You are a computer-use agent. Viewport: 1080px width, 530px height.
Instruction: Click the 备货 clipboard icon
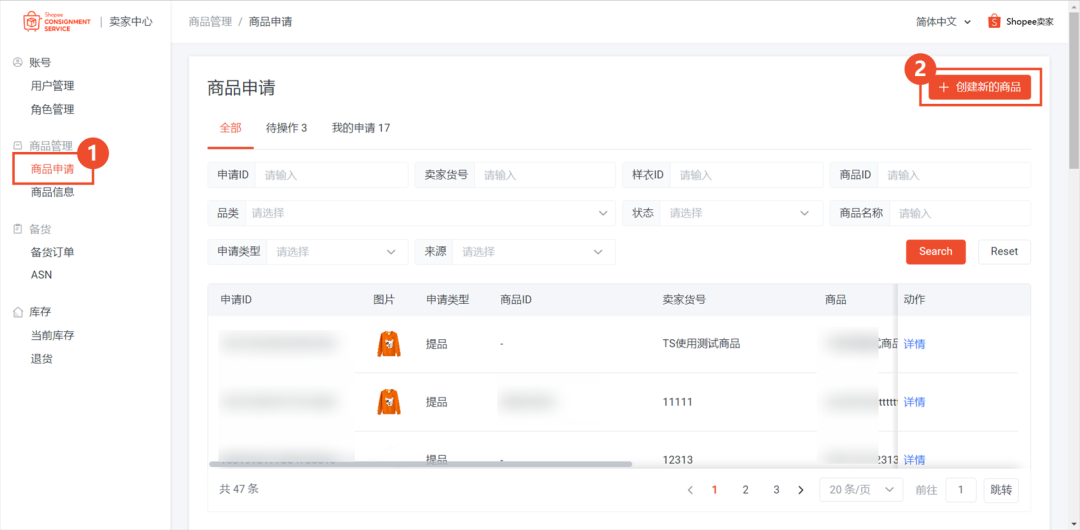pyautogui.click(x=17, y=229)
